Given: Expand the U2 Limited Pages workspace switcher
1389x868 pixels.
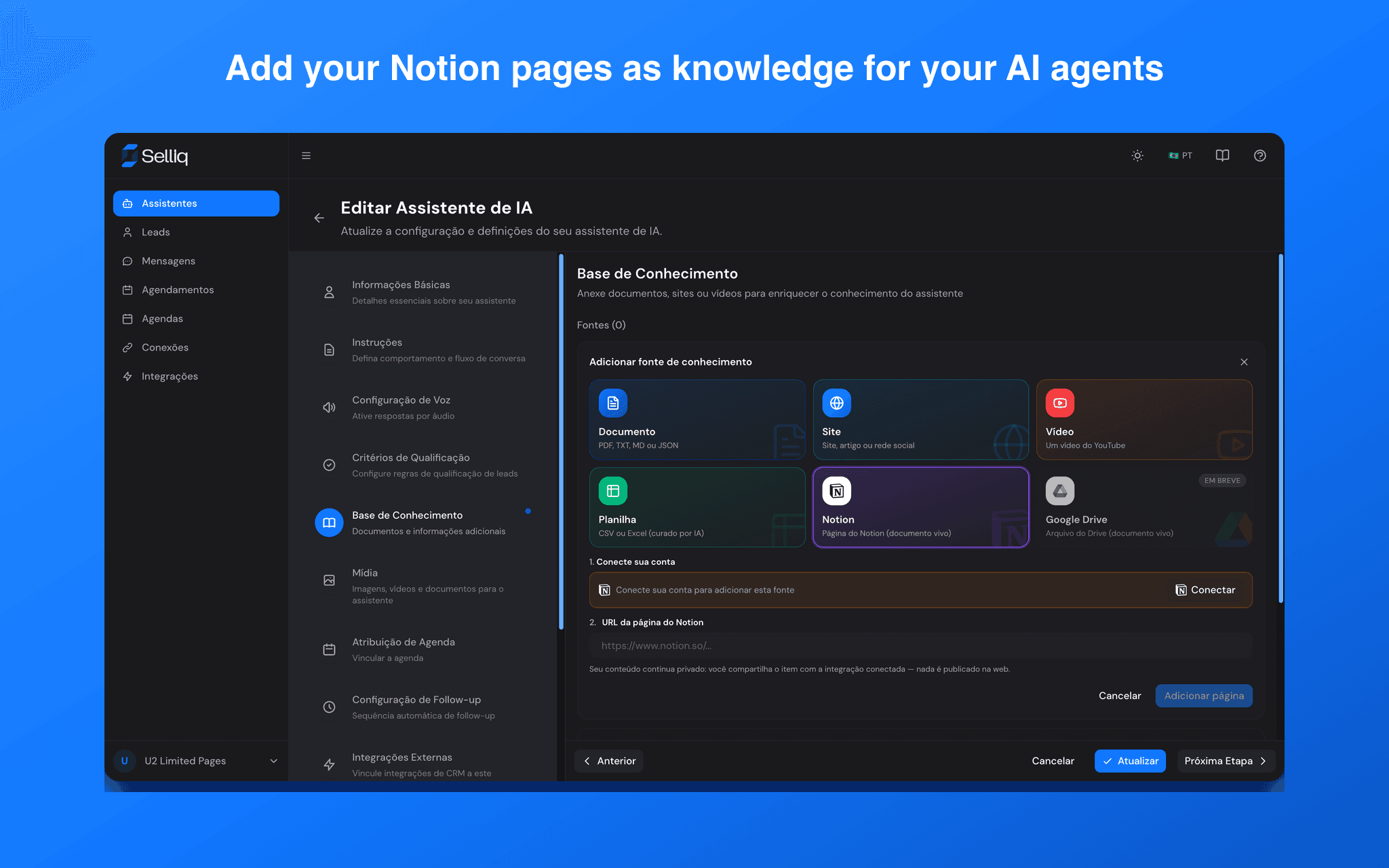Looking at the screenshot, I should point(196,761).
